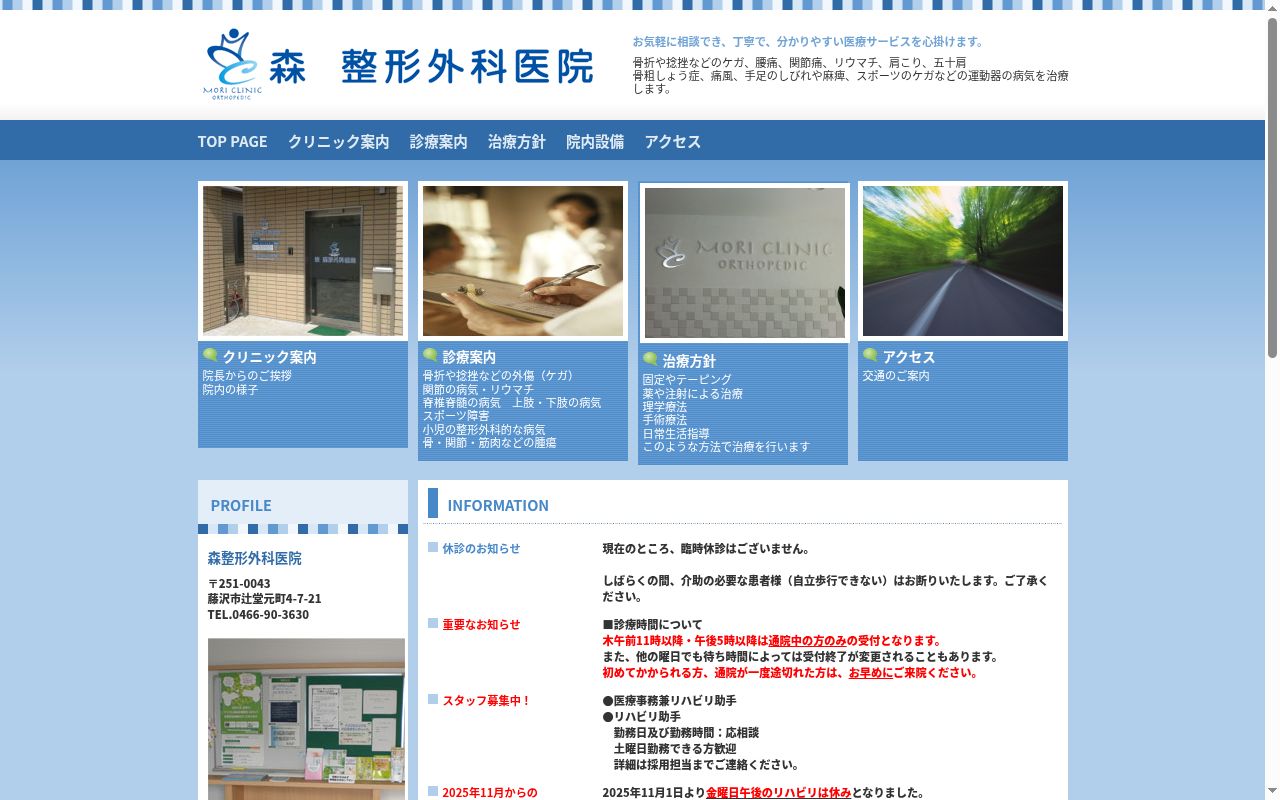Click the underlined 金曜日午後のリハビリは休み text
The width and height of the screenshot is (1280, 800).
pyautogui.click(x=778, y=793)
